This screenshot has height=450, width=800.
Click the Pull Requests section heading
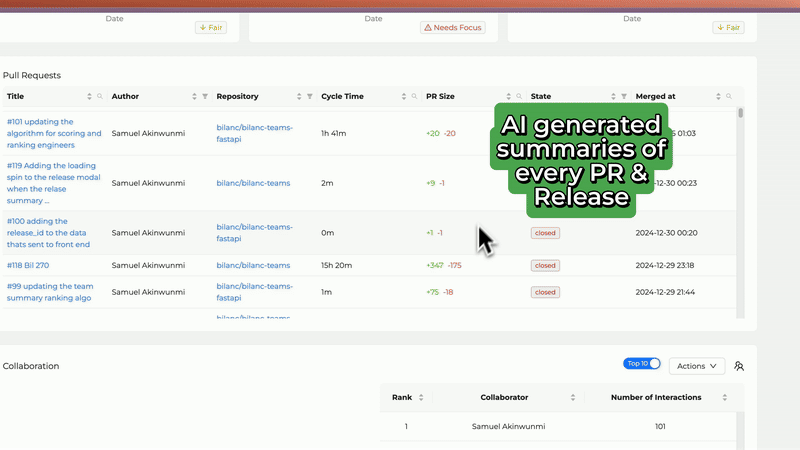click(32, 75)
